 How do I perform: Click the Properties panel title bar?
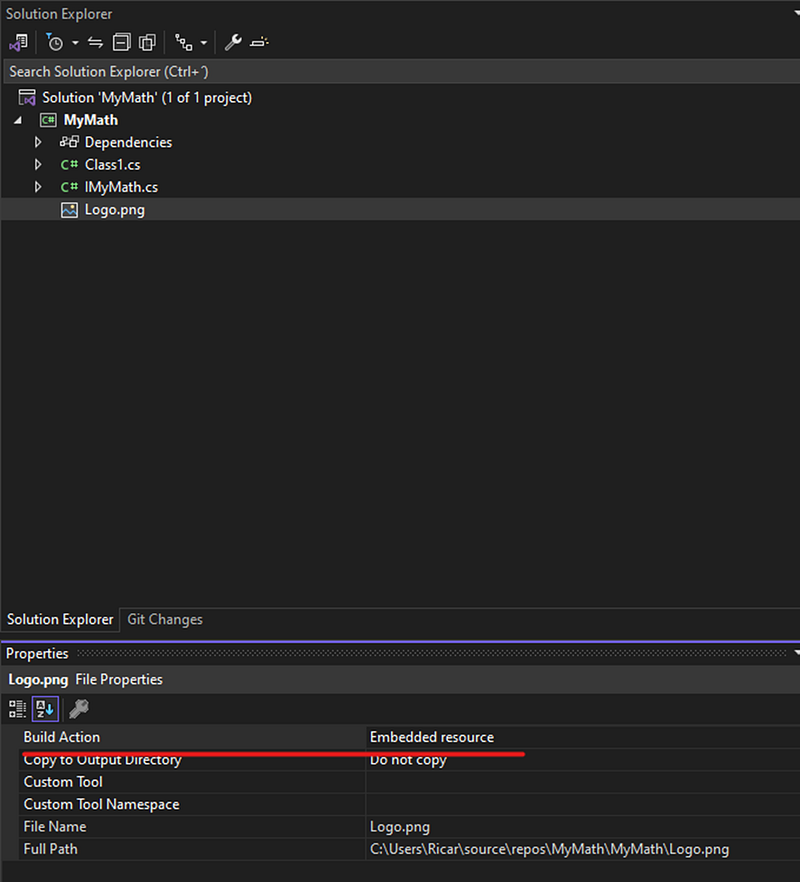click(400, 654)
